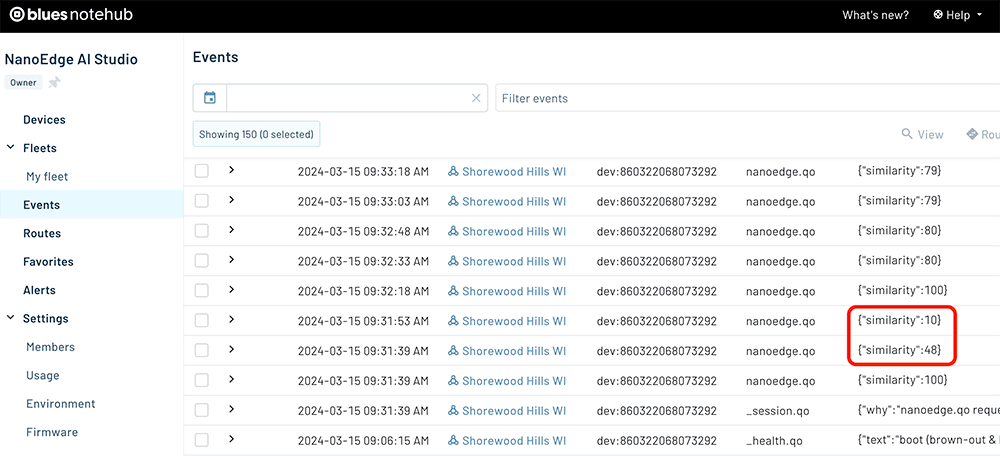
Task: Open Alerts in the sidebar
Action: coord(39,290)
